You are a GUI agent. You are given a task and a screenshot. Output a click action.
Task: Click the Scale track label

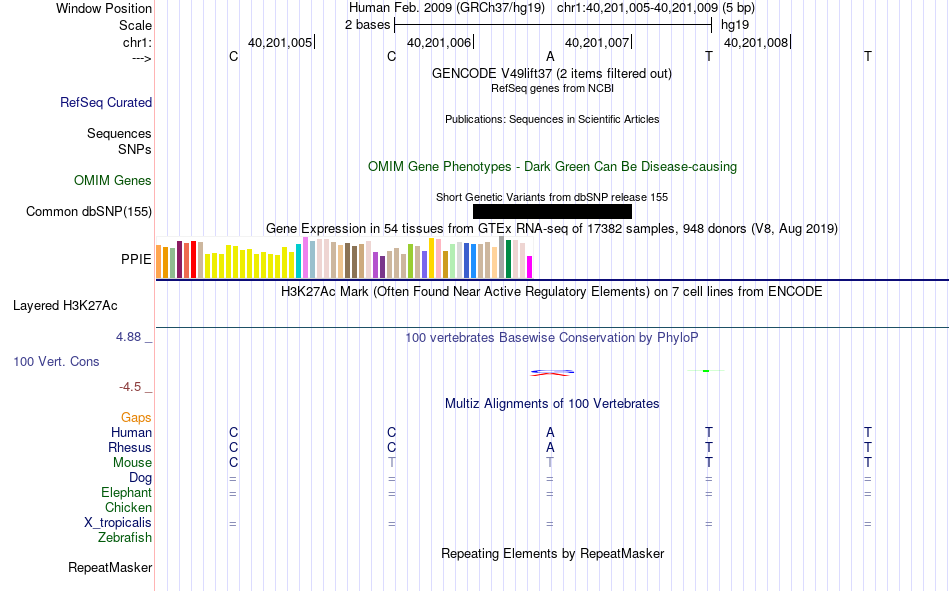[136, 25]
